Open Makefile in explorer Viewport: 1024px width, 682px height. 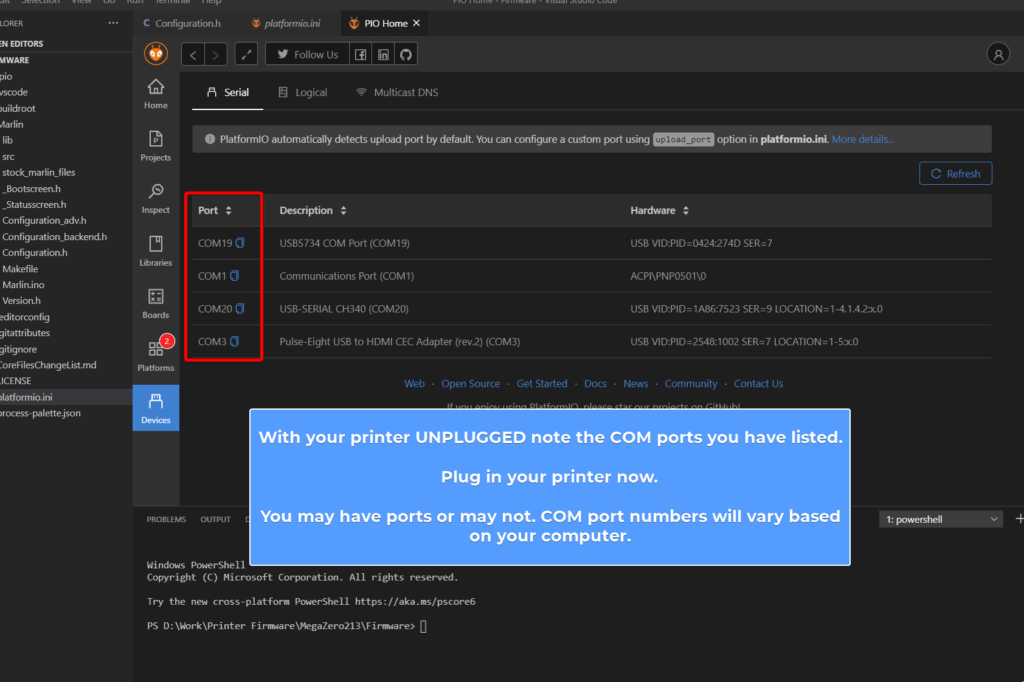65,268
